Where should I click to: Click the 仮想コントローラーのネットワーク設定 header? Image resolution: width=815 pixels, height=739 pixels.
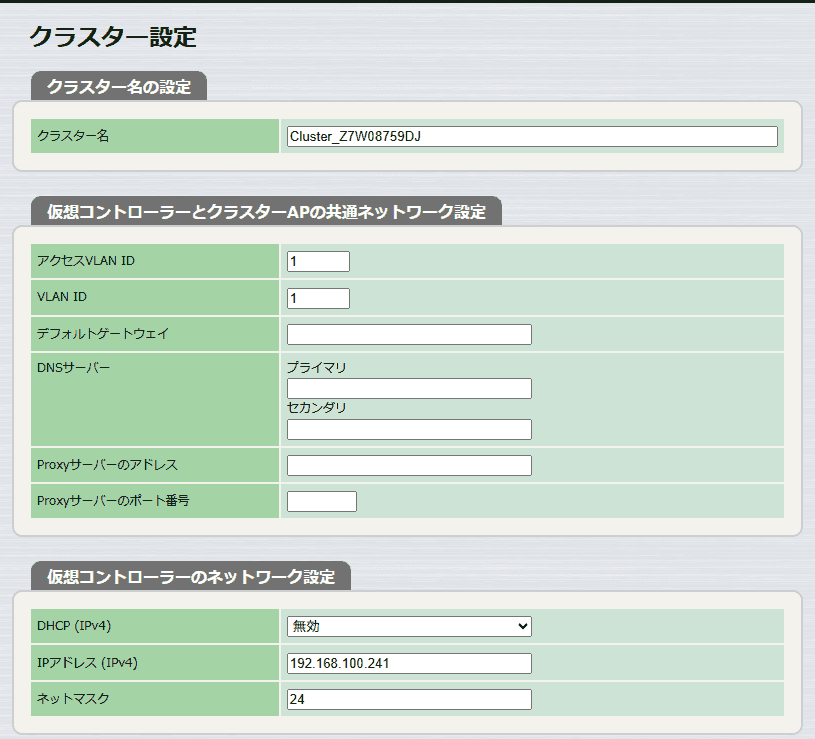tap(191, 576)
